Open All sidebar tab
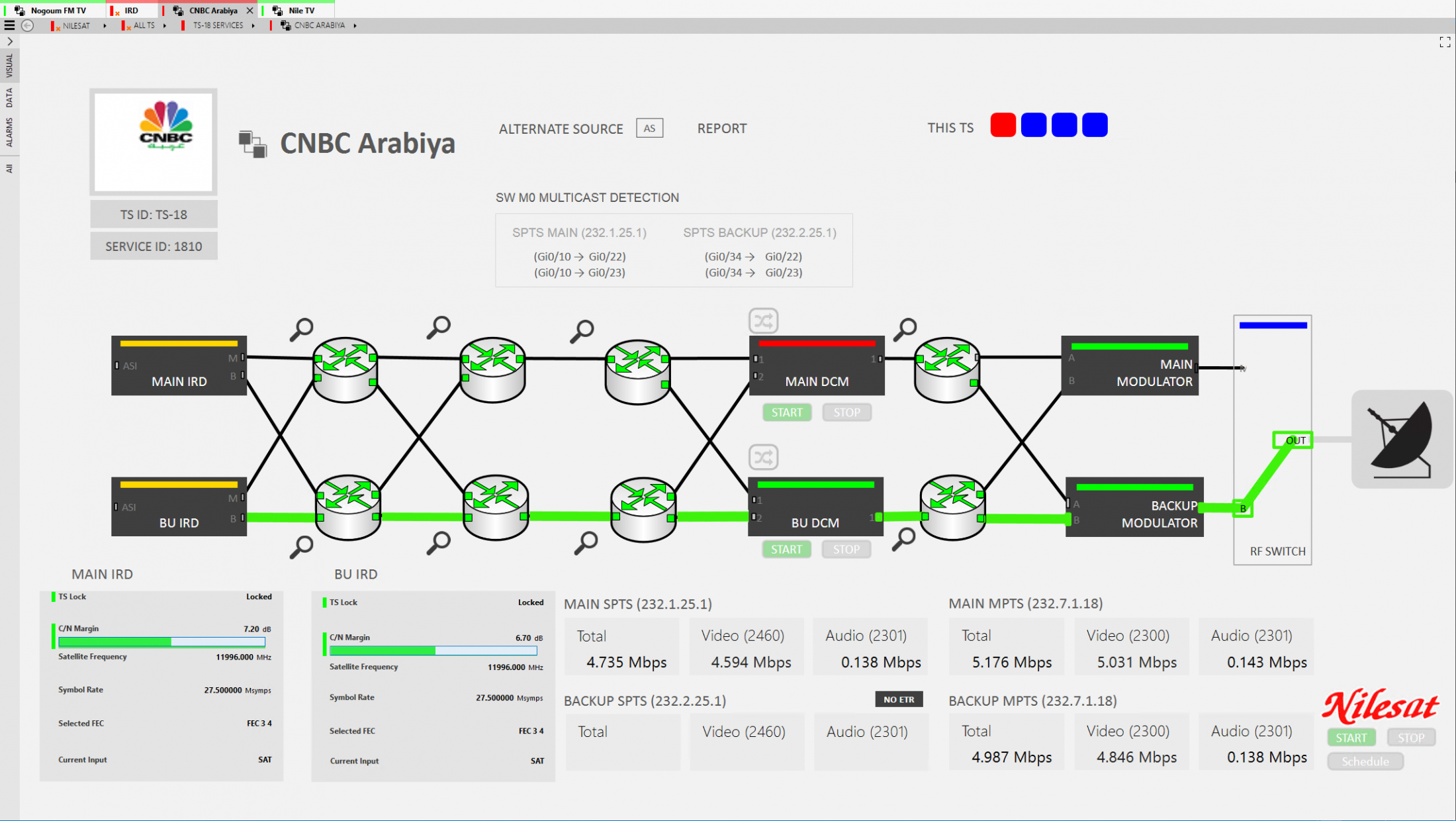This screenshot has width=1456, height=821. (9, 169)
